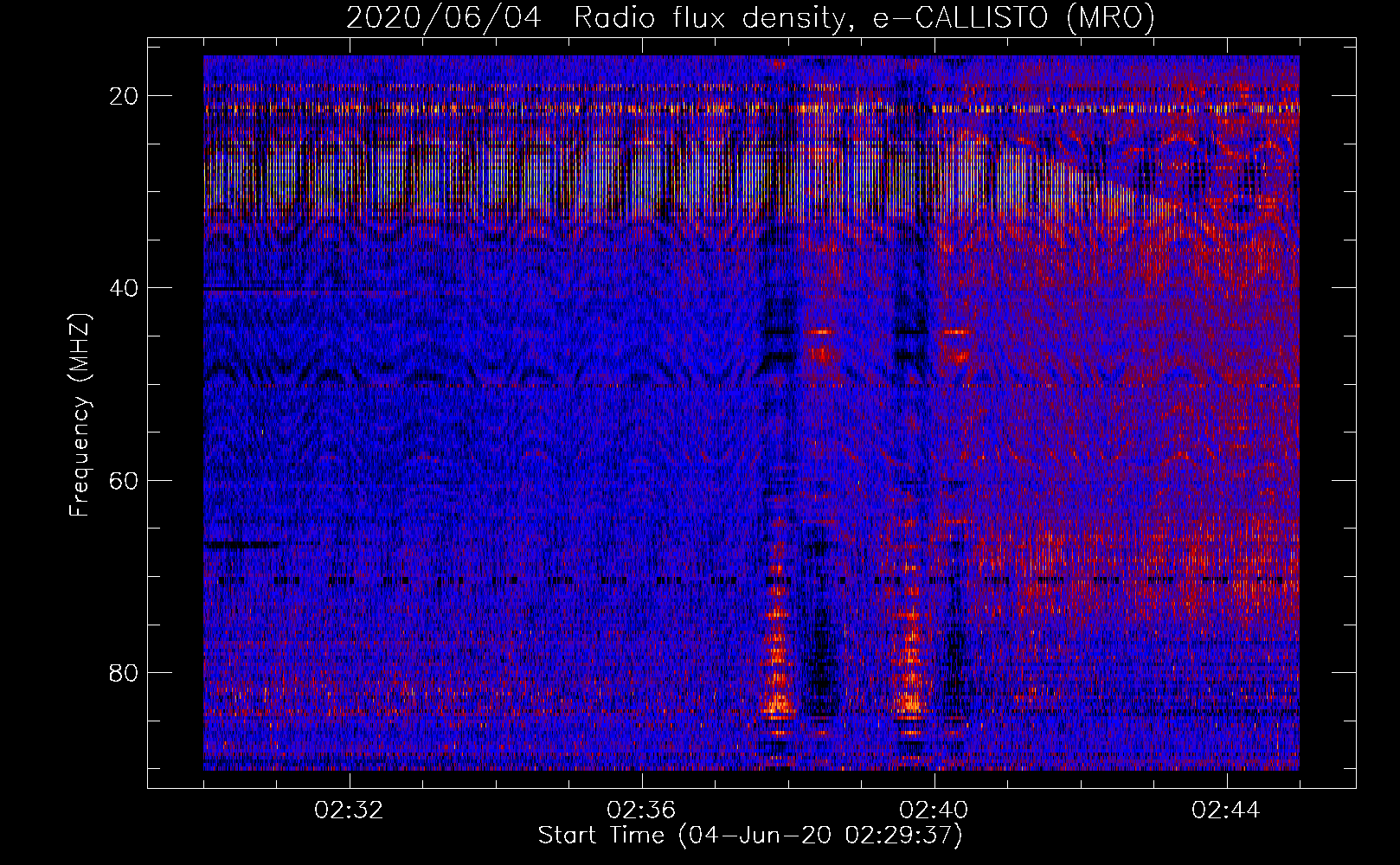The height and width of the screenshot is (865, 1400).
Task: Click the "Start Time (04-Jun-20 02:29:37)" axis label
Action: point(750,836)
